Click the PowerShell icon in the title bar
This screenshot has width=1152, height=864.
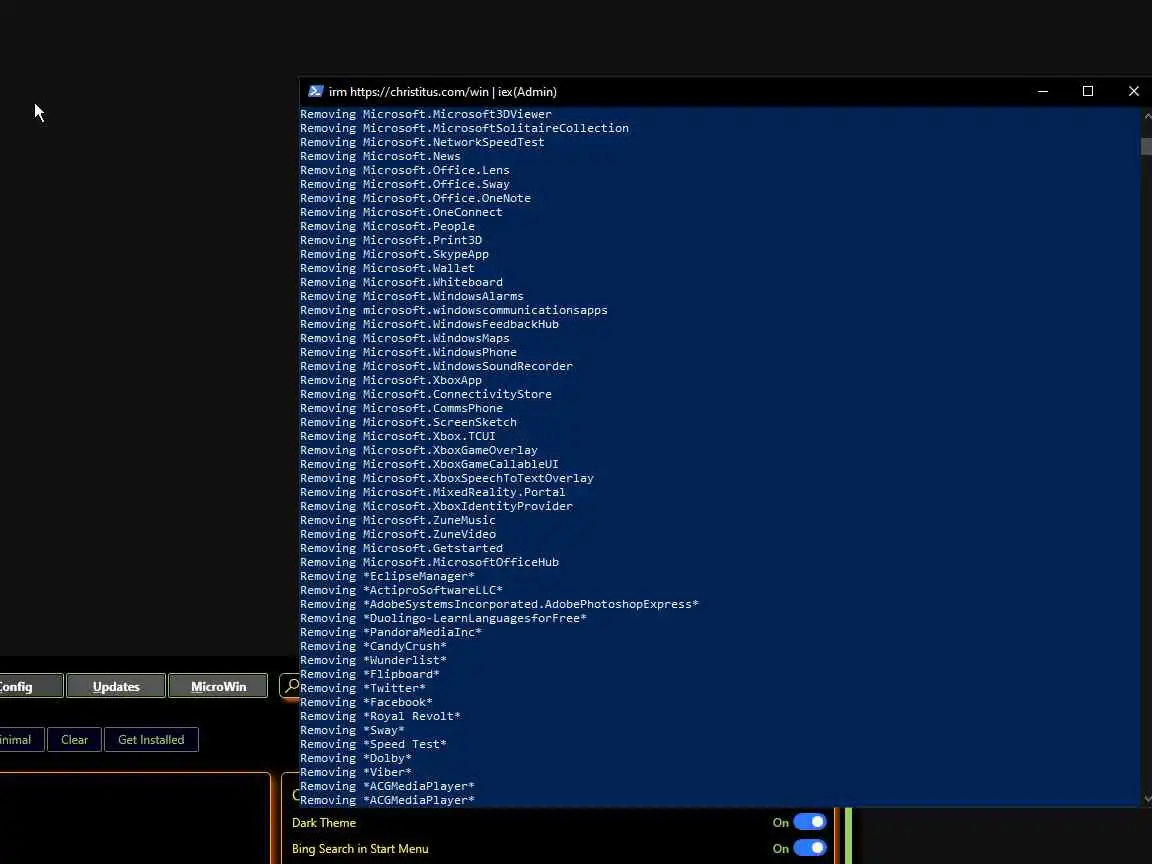316,91
